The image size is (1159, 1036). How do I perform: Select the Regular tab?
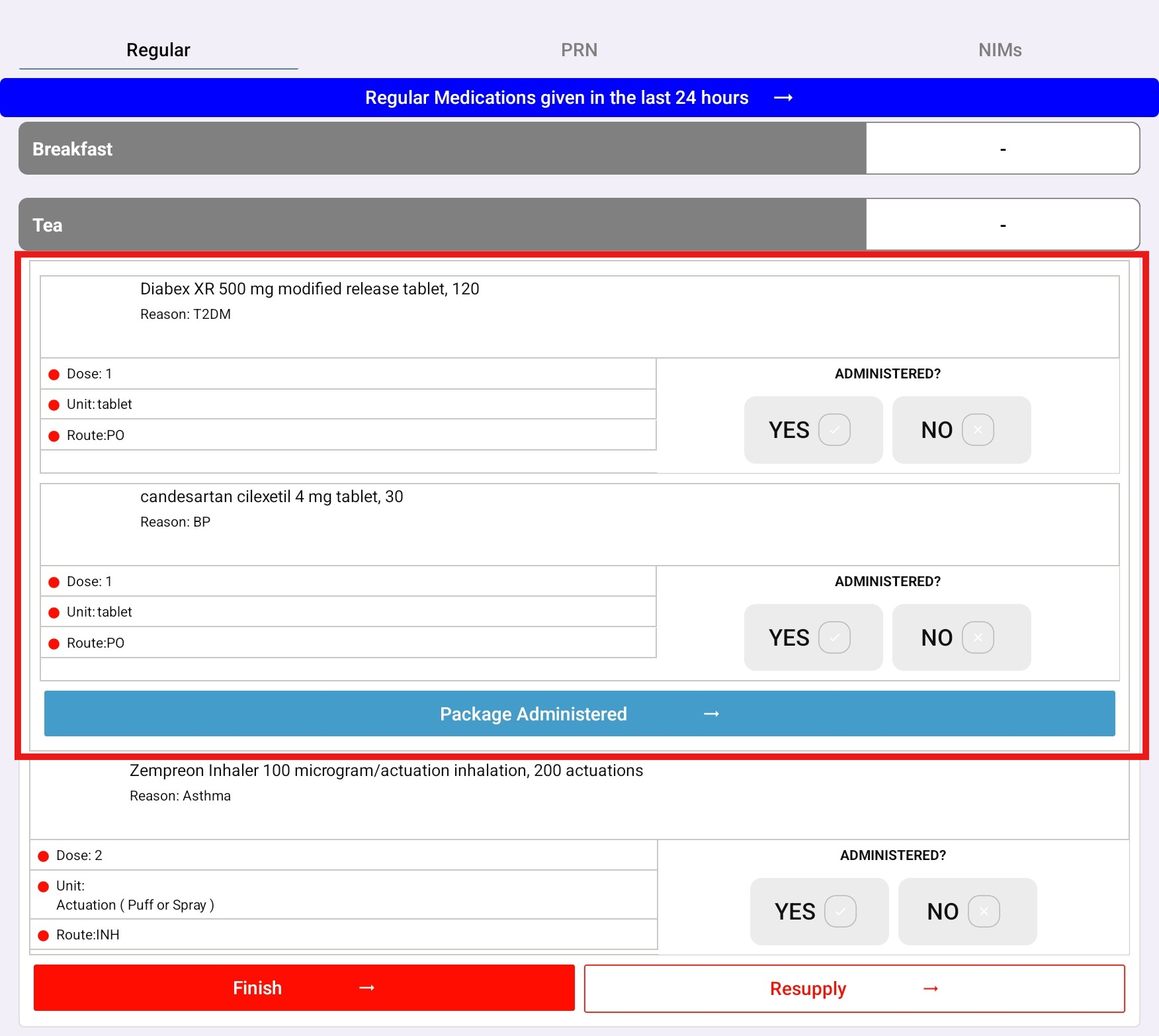coord(158,50)
